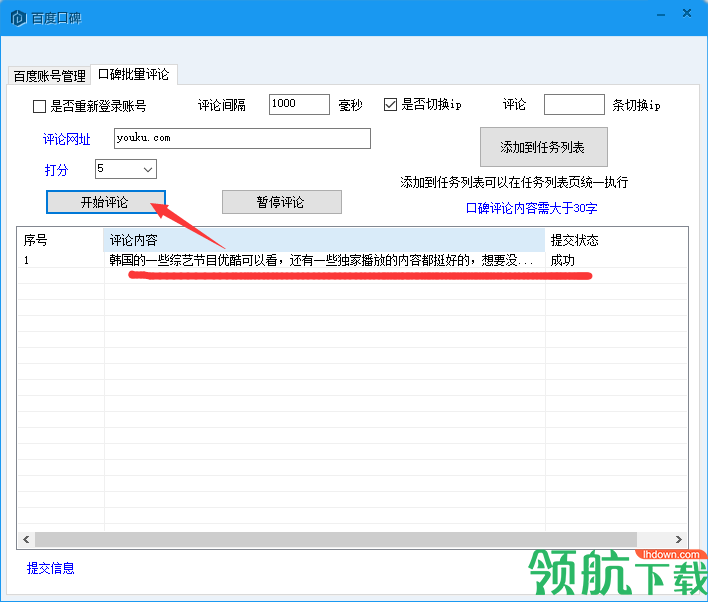Minimize the 百度口碑 window
This screenshot has width=708, height=602.
[x=661, y=14]
